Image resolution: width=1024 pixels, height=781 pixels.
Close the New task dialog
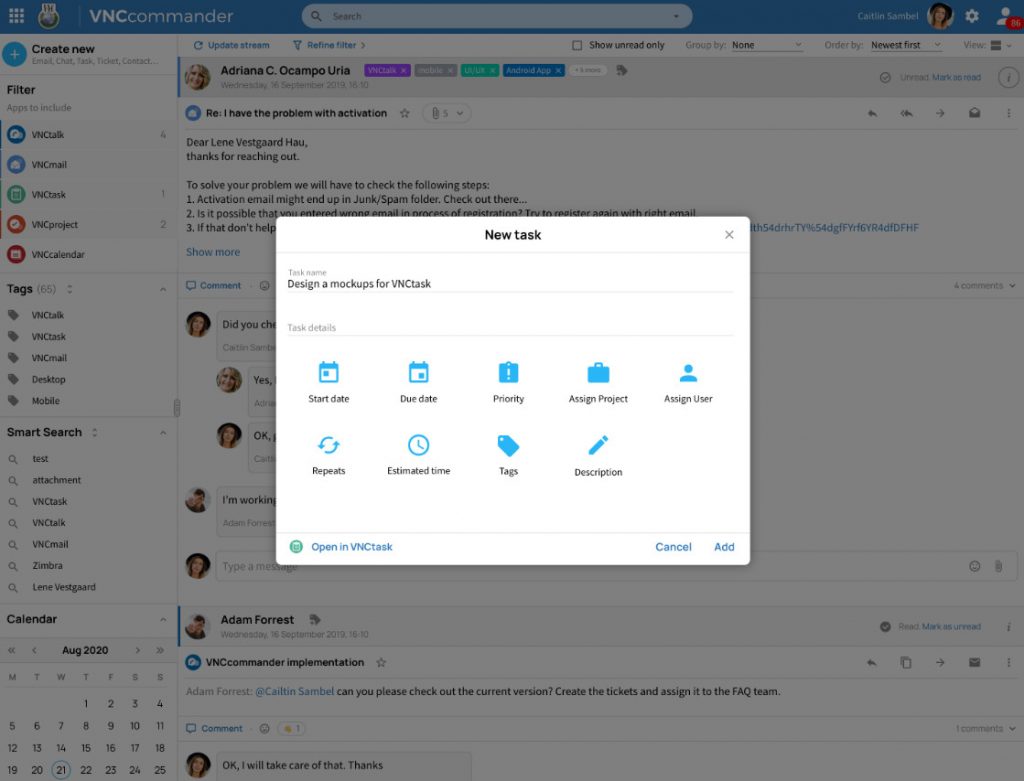pyautogui.click(x=729, y=234)
